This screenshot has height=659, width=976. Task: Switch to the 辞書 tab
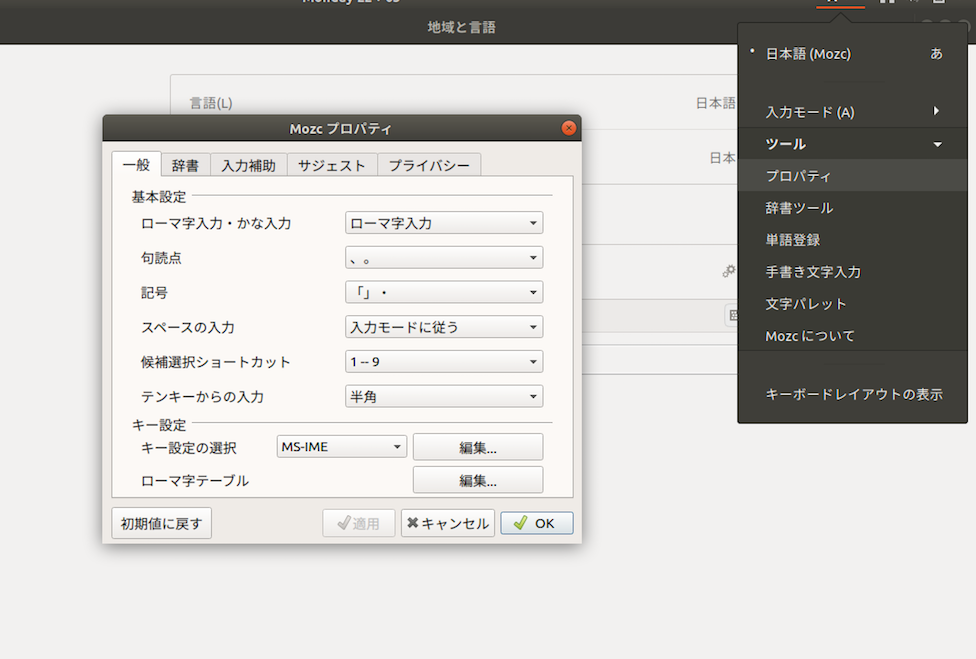(x=185, y=166)
